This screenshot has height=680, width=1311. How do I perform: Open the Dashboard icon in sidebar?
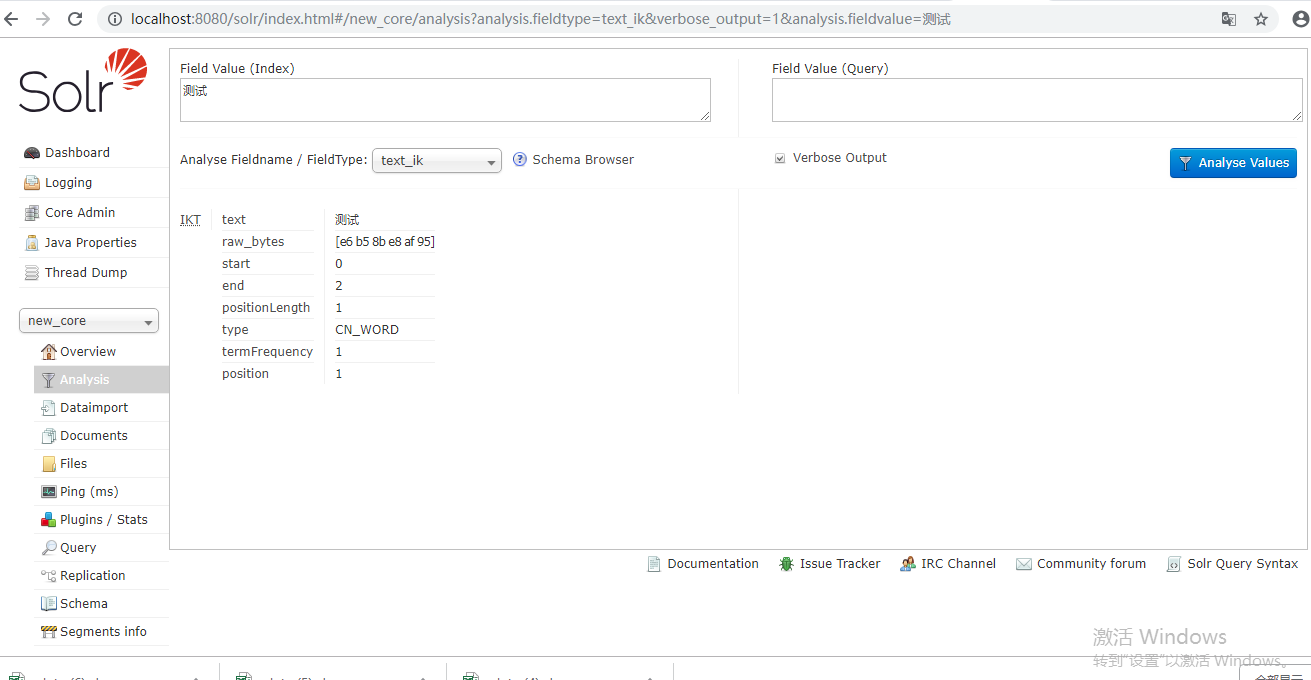pyautogui.click(x=32, y=153)
